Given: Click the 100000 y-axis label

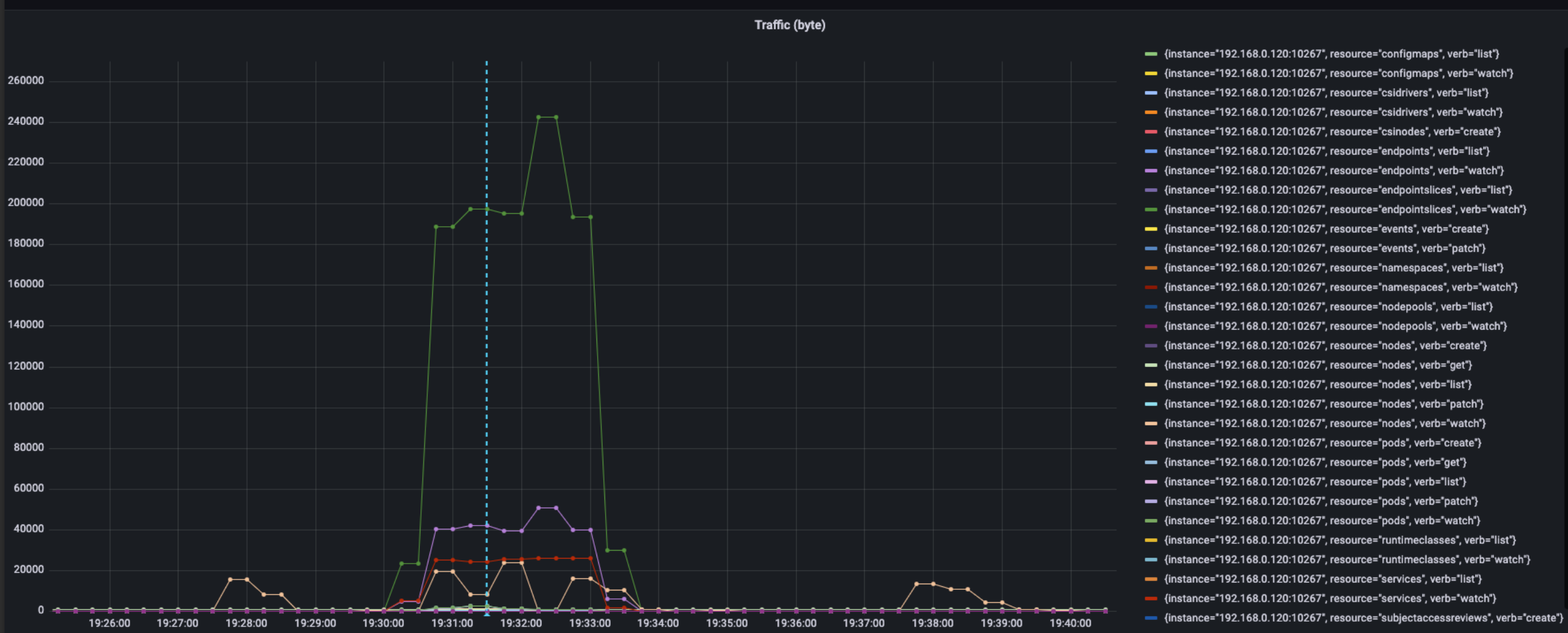Looking at the screenshot, I should [26, 407].
